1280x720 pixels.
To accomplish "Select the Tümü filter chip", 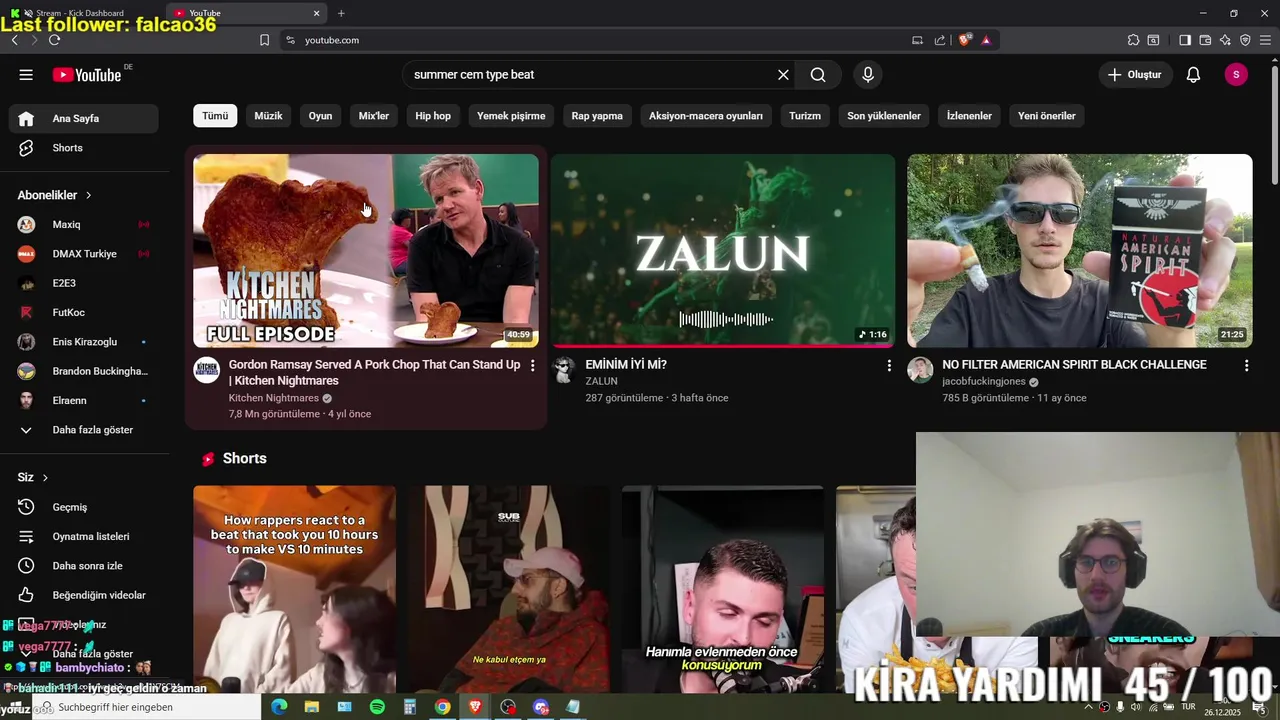I will pos(215,116).
